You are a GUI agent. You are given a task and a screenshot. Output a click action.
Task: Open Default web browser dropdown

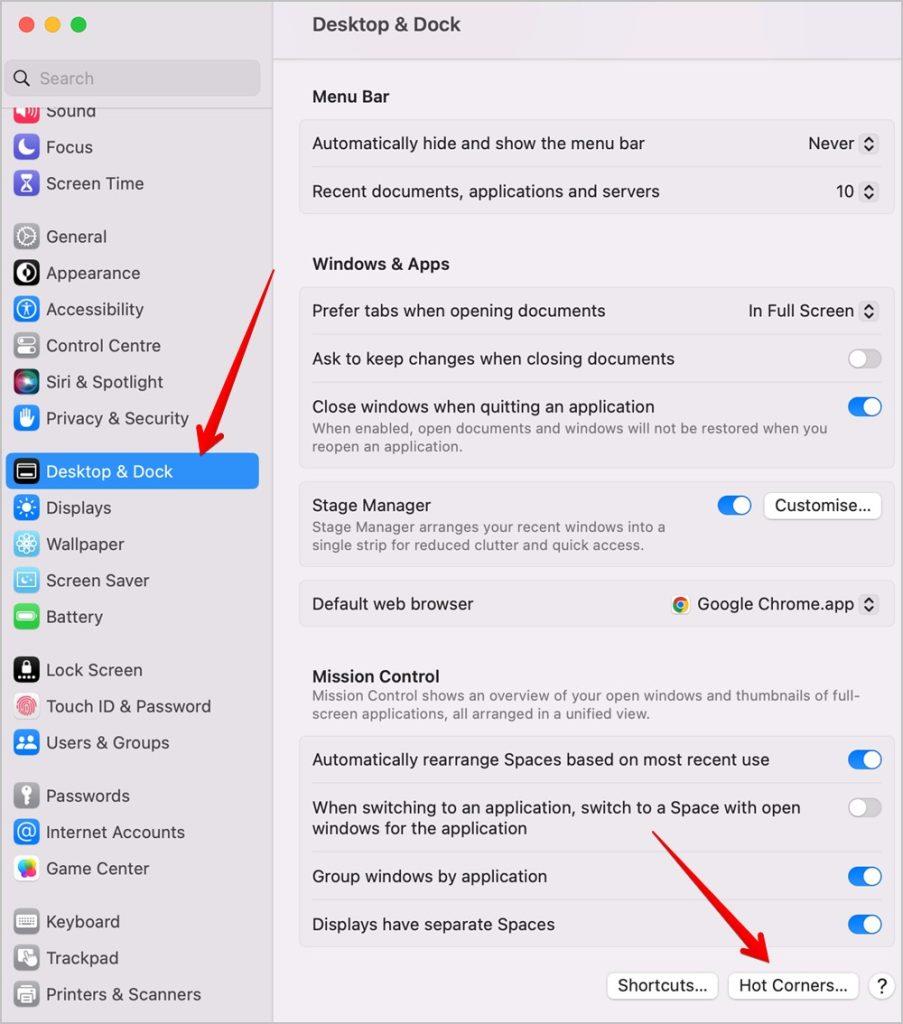click(x=774, y=604)
